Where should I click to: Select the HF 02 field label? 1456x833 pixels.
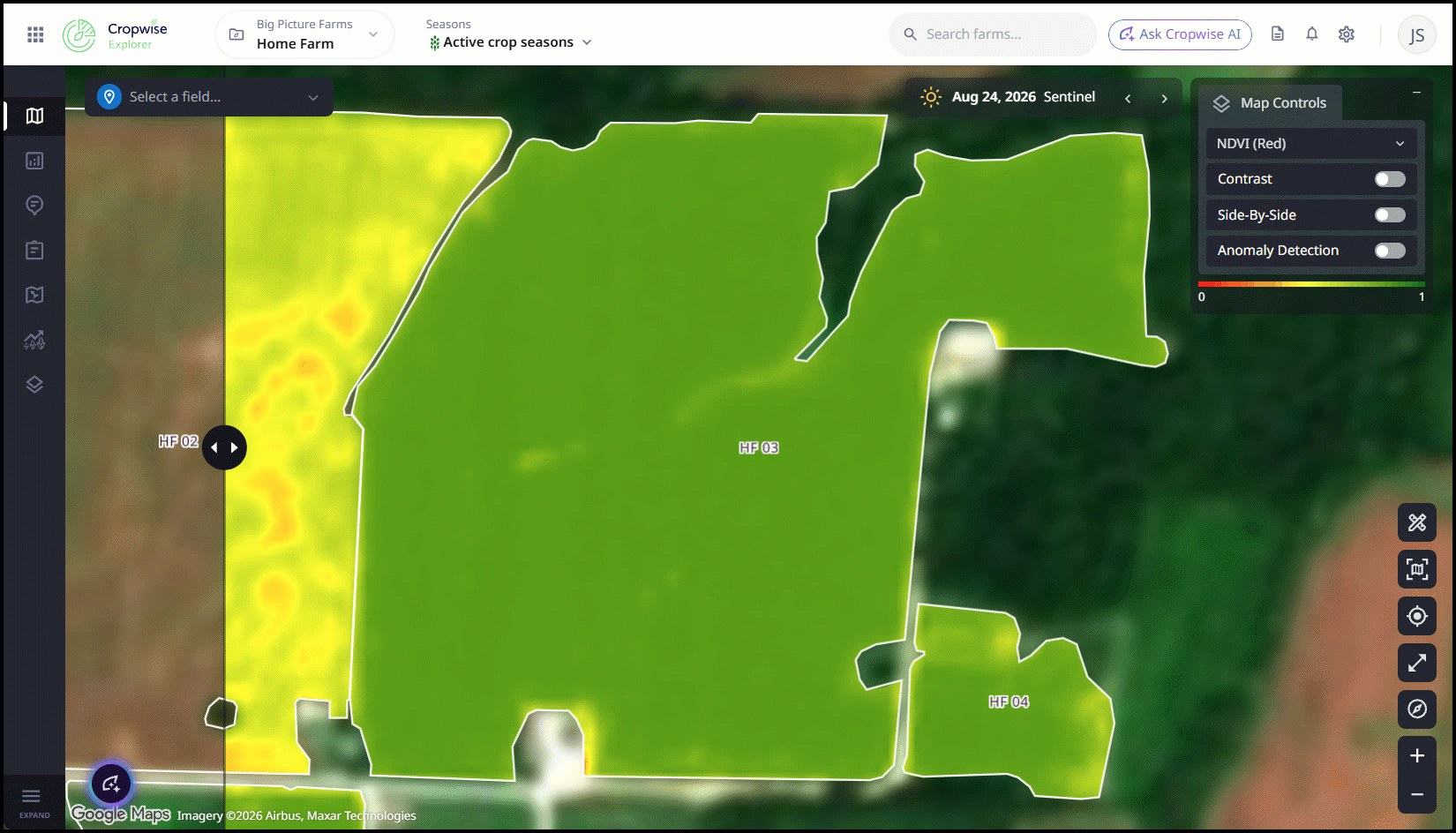pos(178,441)
